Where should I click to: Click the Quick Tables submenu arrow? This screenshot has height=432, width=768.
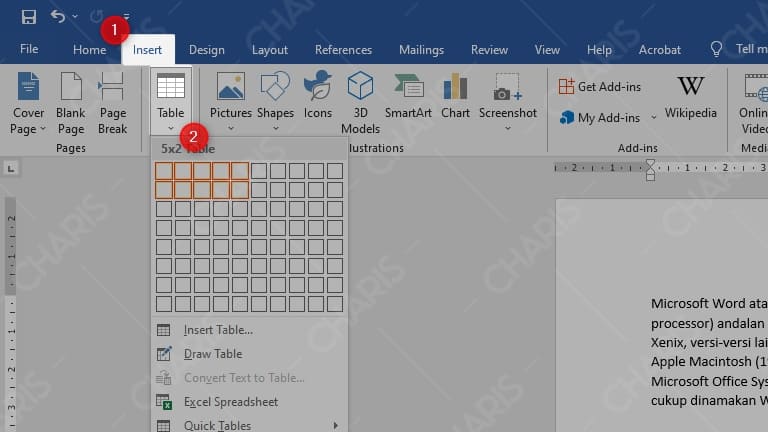pyautogui.click(x=336, y=425)
